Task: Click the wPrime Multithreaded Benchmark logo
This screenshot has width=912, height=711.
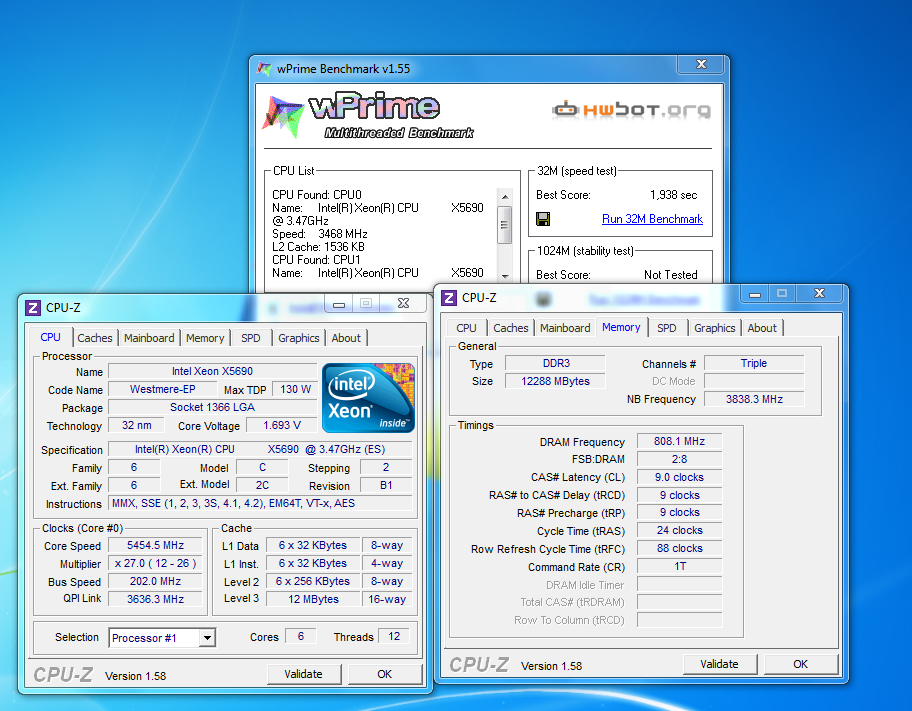Action: tap(369, 115)
